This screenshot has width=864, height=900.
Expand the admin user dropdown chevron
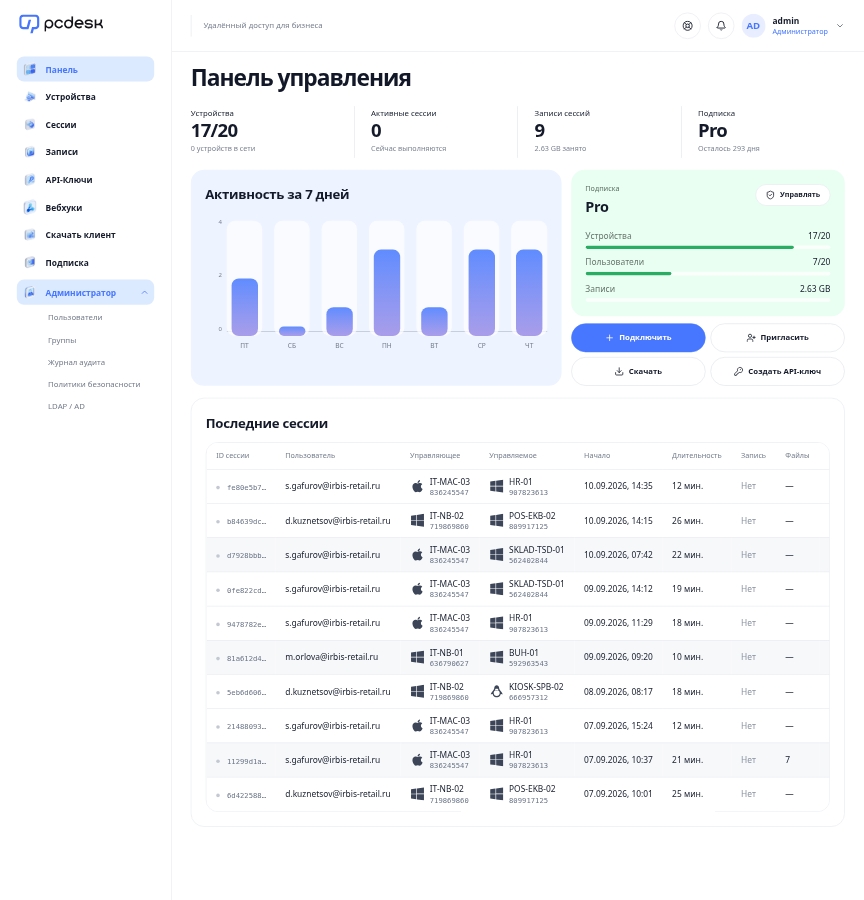coord(840,26)
